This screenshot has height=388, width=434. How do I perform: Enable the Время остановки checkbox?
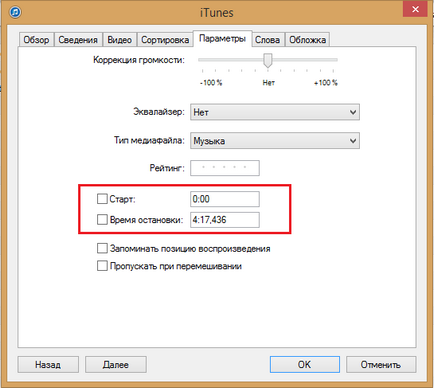click(102, 220)
